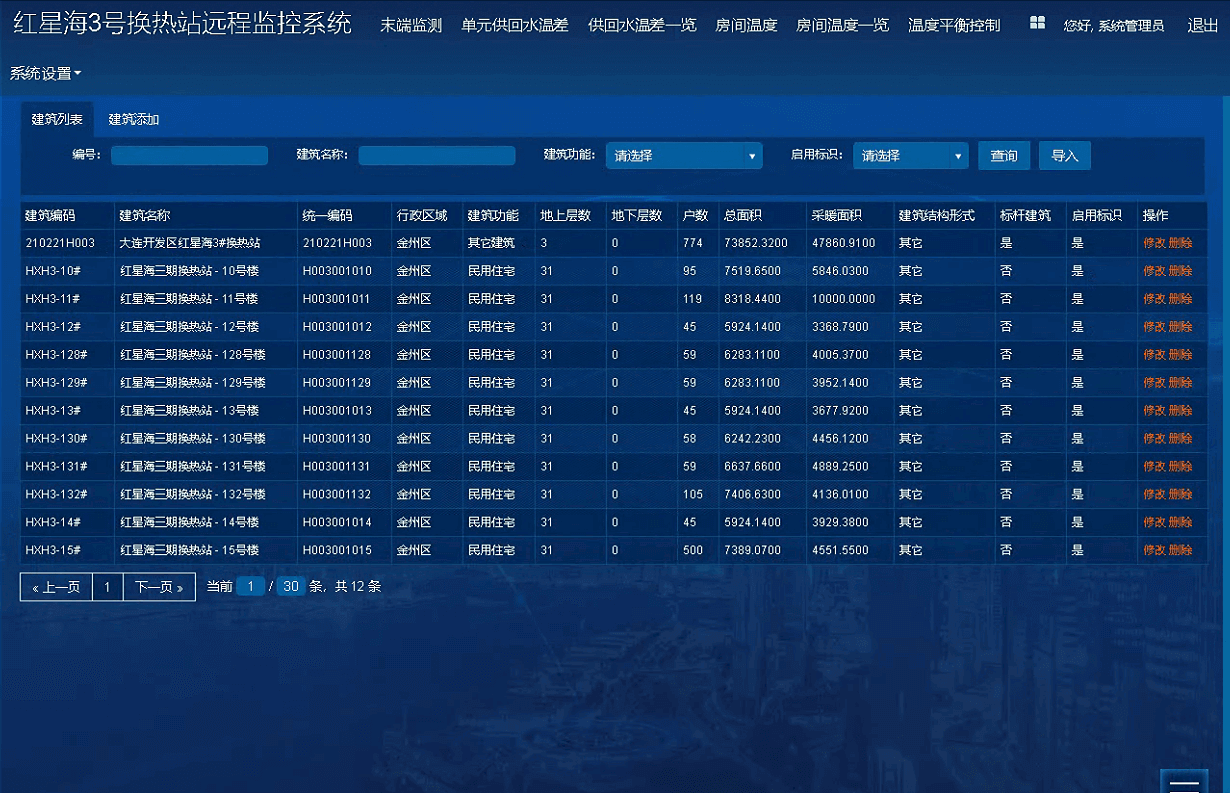
Task: Open the 启用标识 select dropdown
Action: click(909, 156)
